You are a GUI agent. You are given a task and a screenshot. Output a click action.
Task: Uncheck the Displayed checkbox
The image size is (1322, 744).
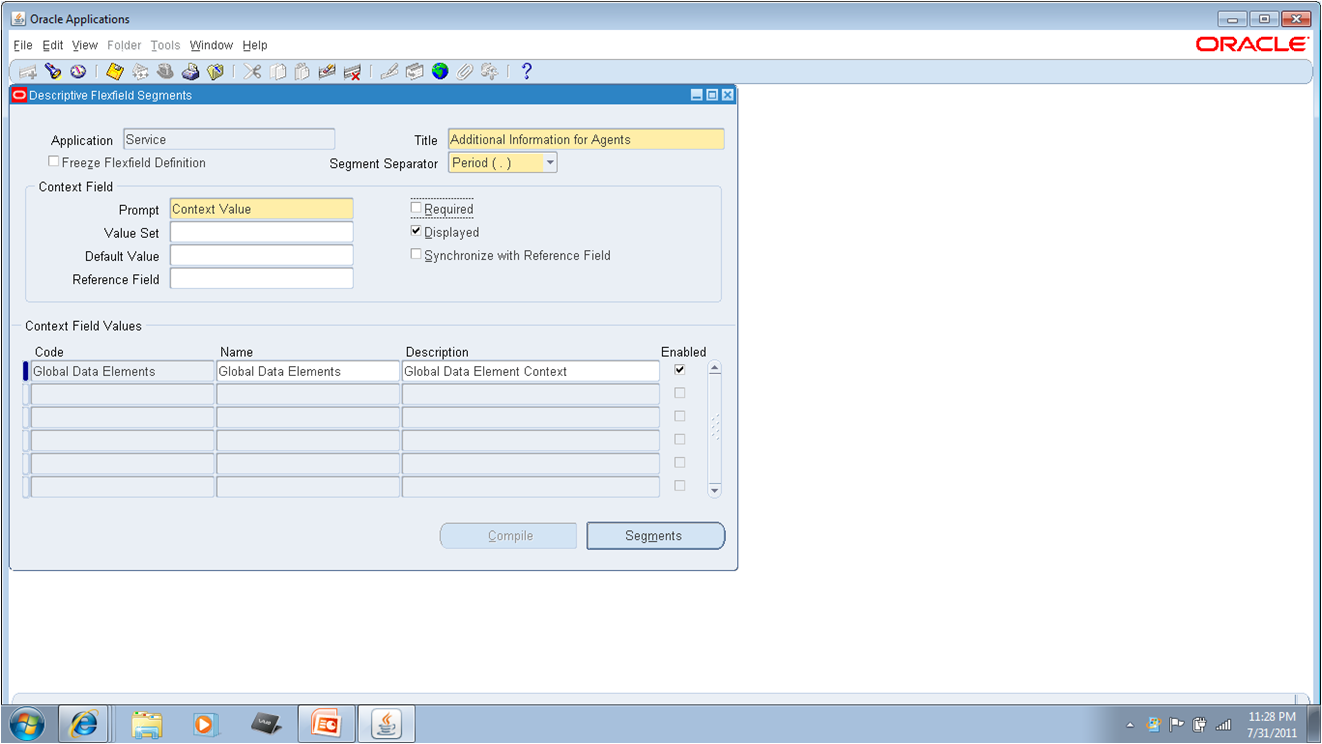tap(417, 232)
